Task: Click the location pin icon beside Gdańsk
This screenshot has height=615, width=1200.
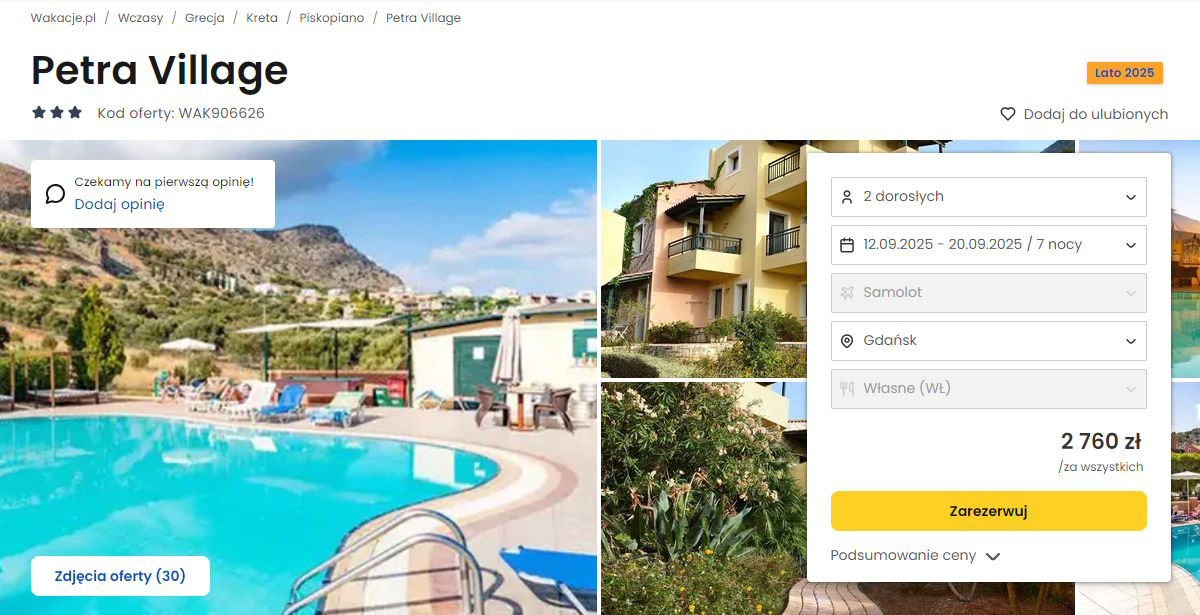Action: tap(847, 341)
